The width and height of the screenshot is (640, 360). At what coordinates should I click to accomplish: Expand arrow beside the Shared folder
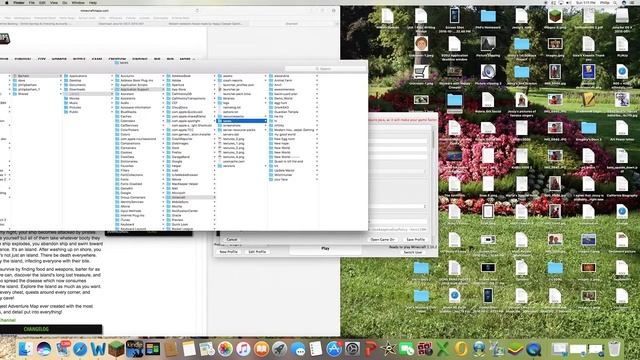point(61,94)
